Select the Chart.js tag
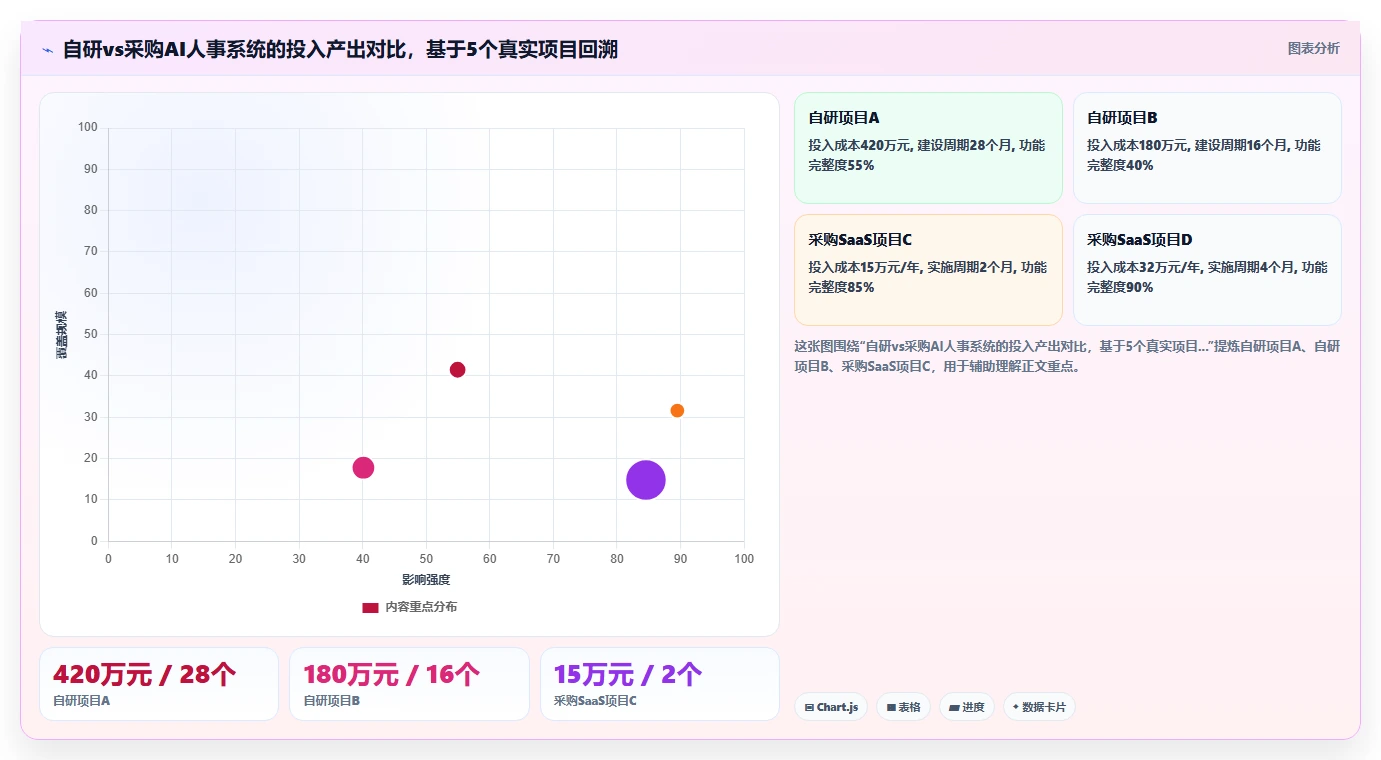 831,707
